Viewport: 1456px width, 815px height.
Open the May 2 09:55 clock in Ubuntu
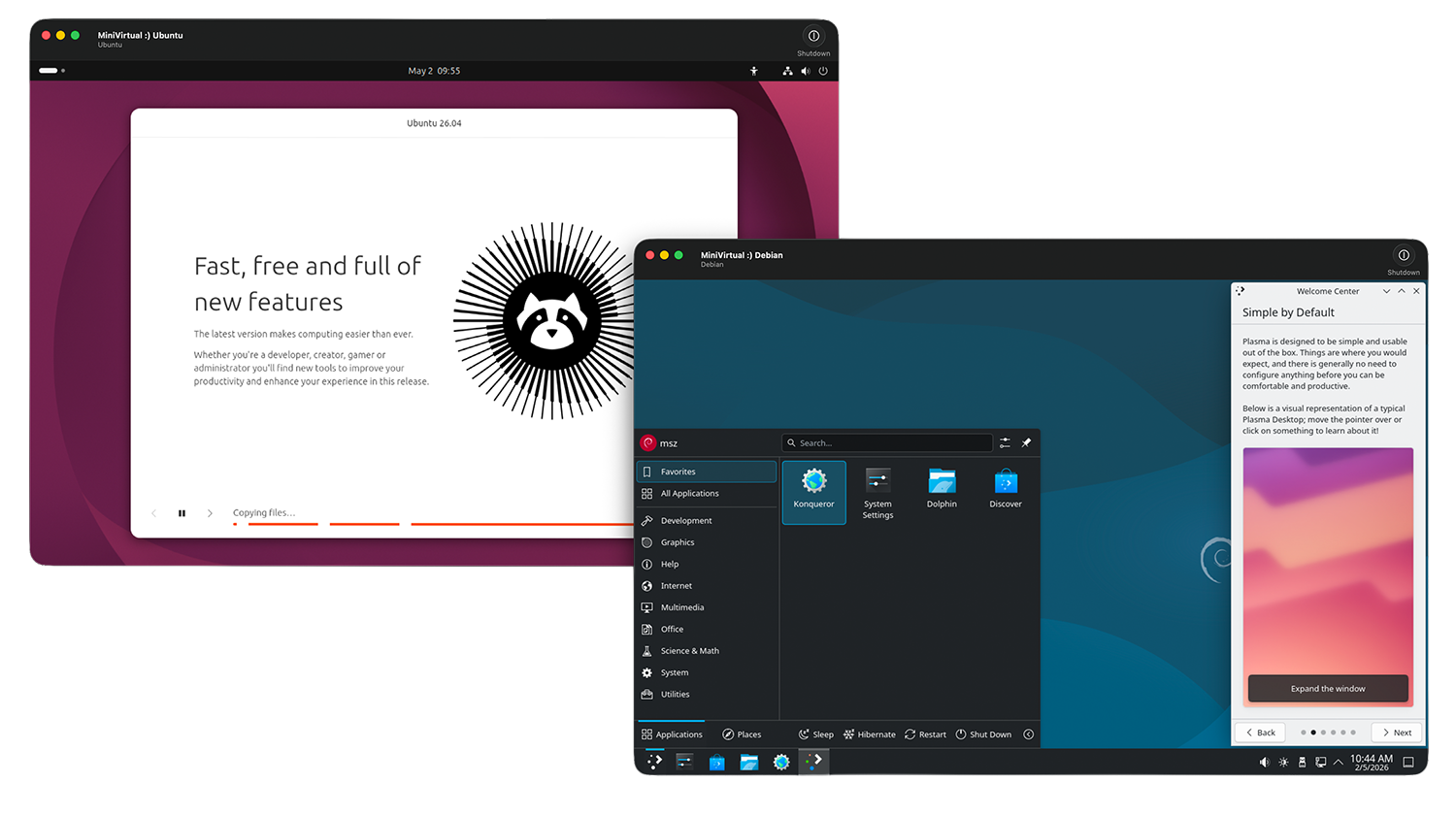coord(434,71)
